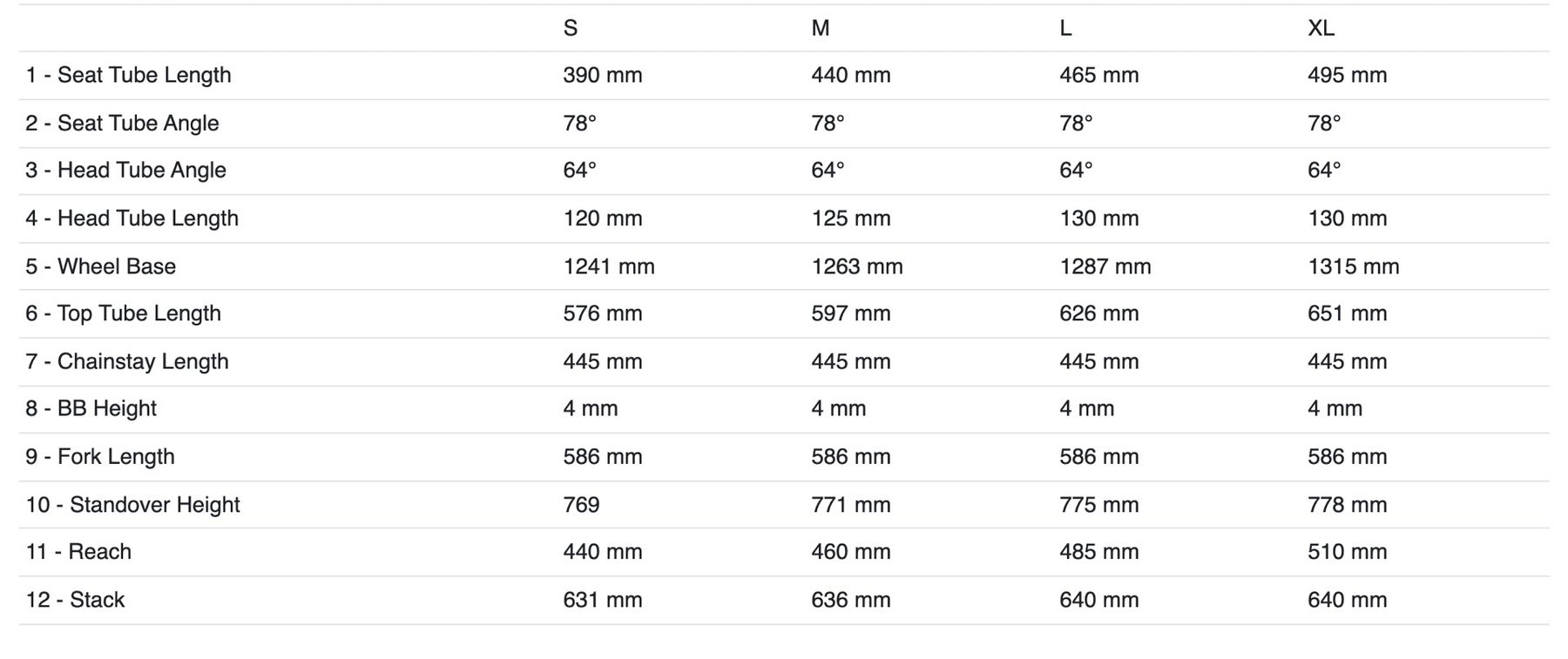Select the Stack row label
This screenshot has height=659, width=1568.
pos(75,600)
